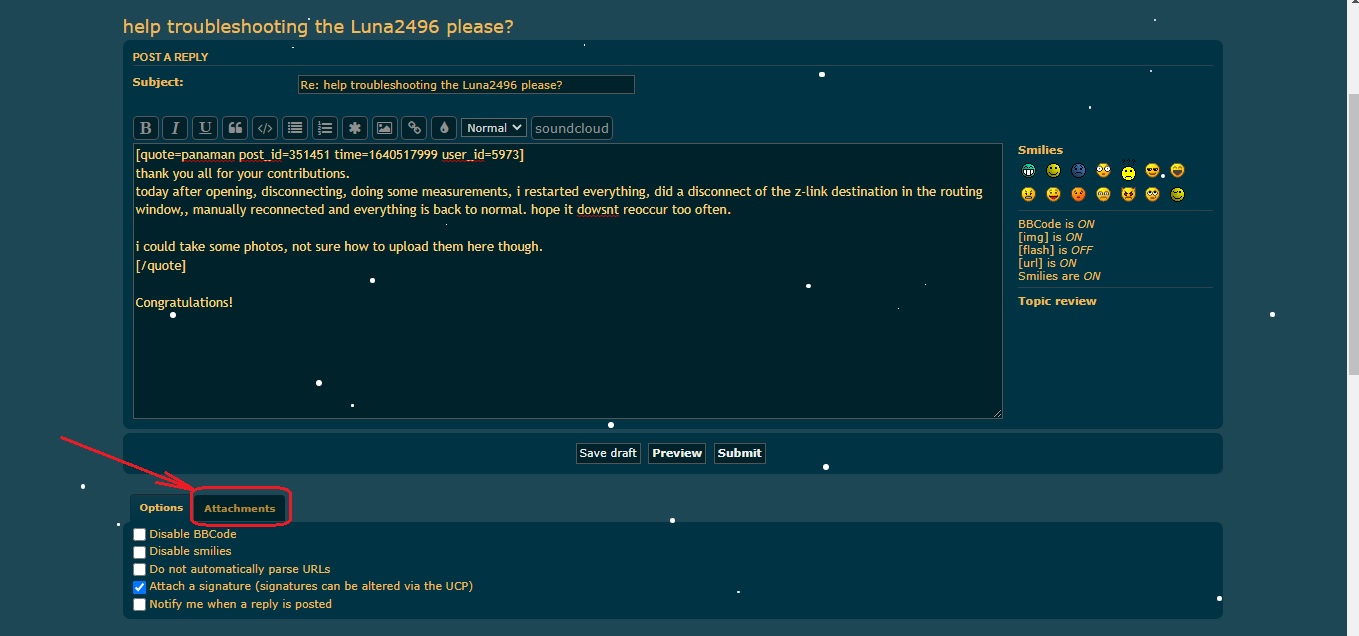Apply italic formatting button

[175, 128]
